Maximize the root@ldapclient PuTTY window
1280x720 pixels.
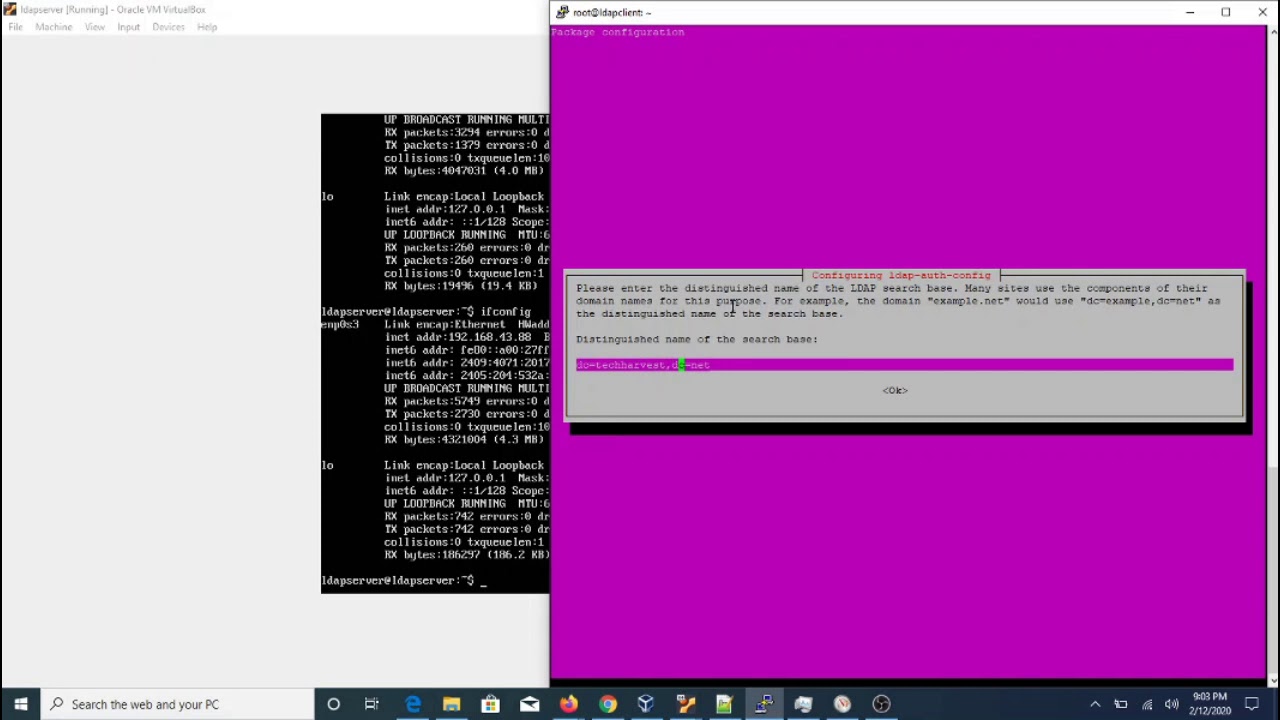pos(1226,12)
